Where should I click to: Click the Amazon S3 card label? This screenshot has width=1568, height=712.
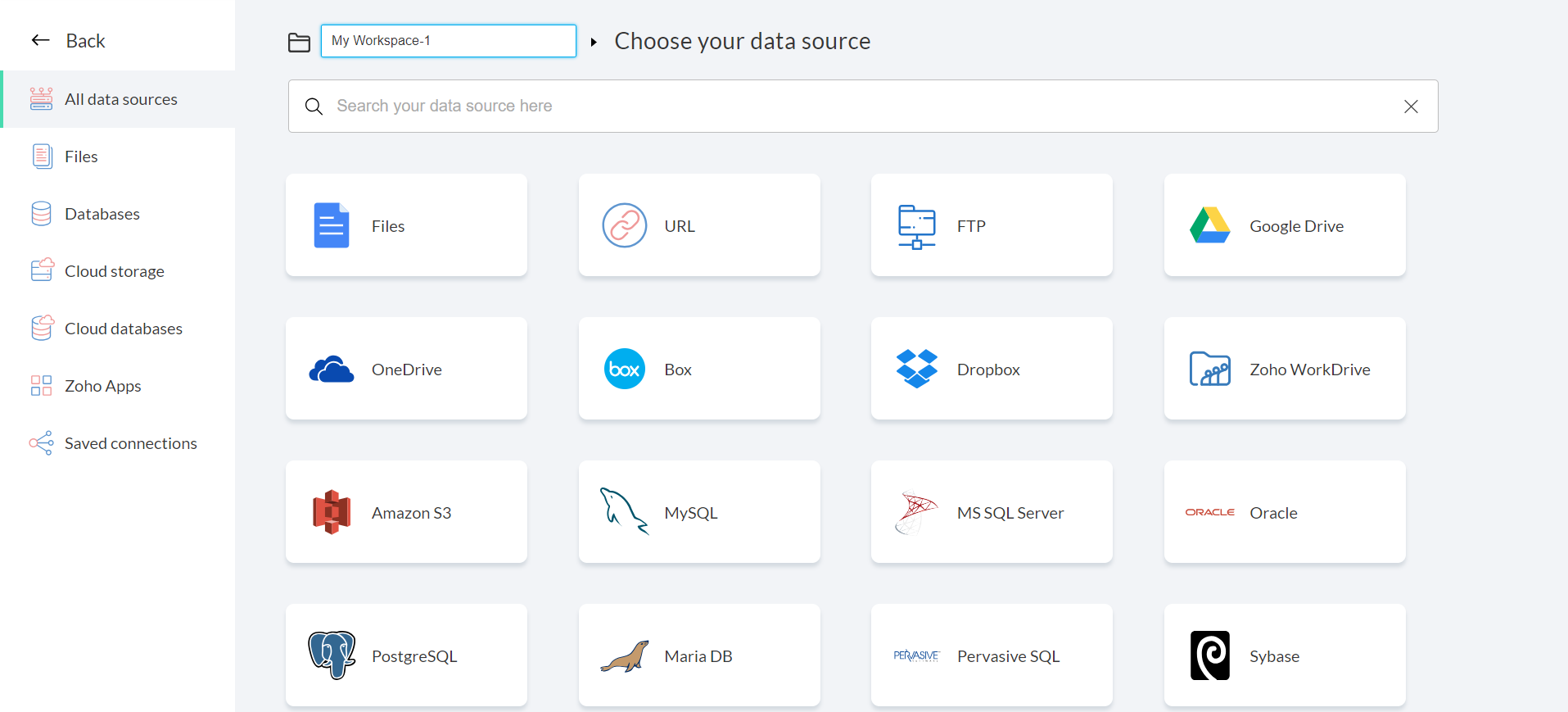tap(411, 513)
